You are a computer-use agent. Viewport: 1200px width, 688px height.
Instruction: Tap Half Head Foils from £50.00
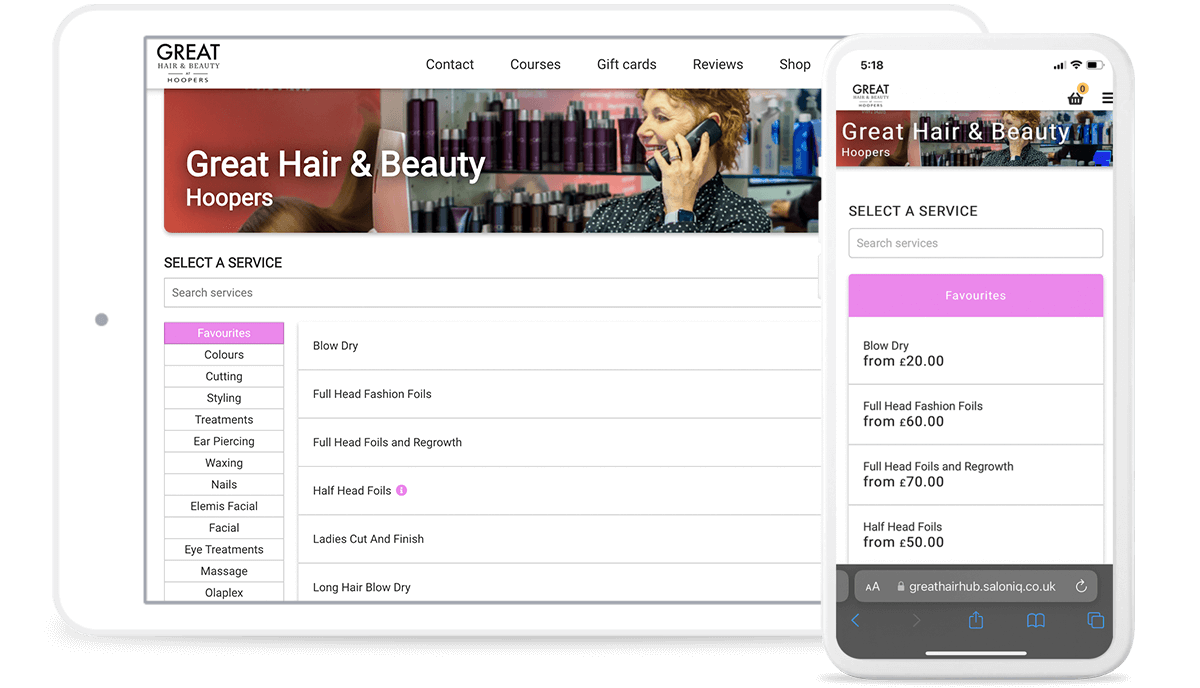click(976, 534)
